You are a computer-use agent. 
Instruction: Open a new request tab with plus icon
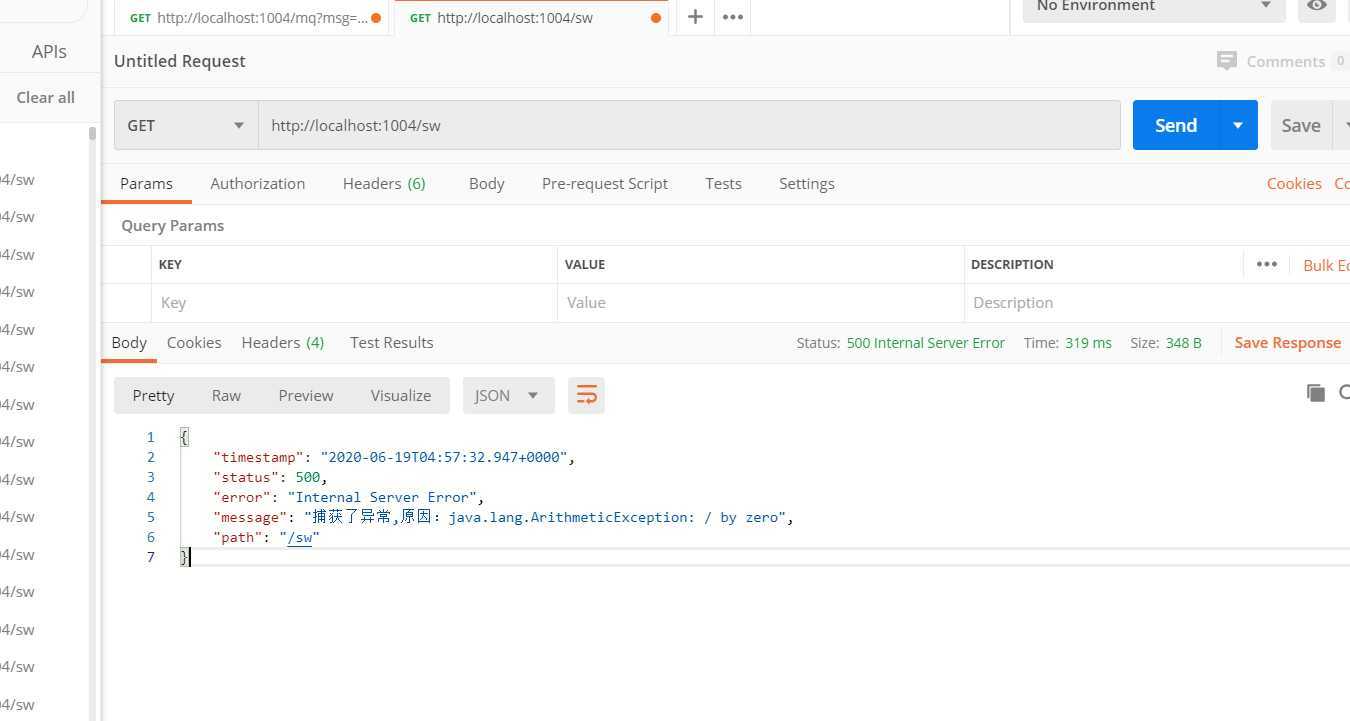tap(695, 17)
